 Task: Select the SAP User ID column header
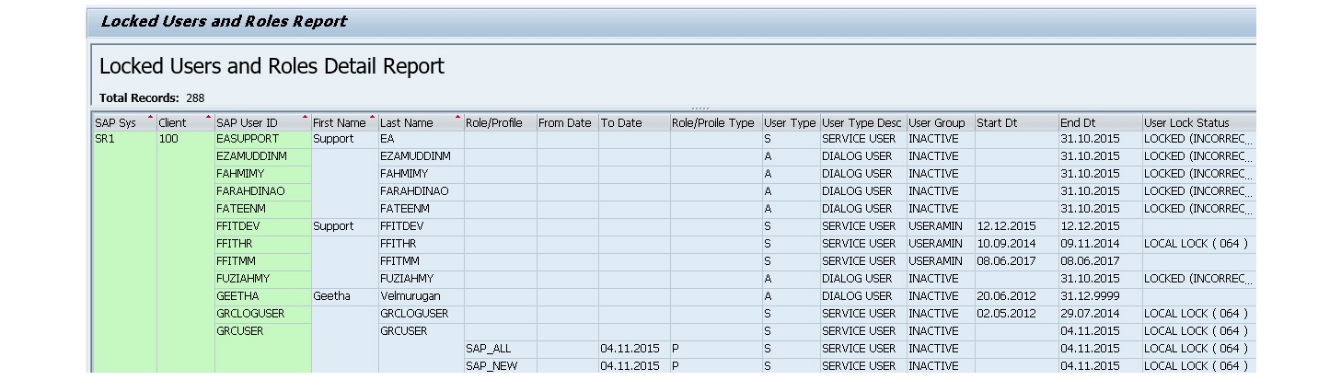pos(262,122)
